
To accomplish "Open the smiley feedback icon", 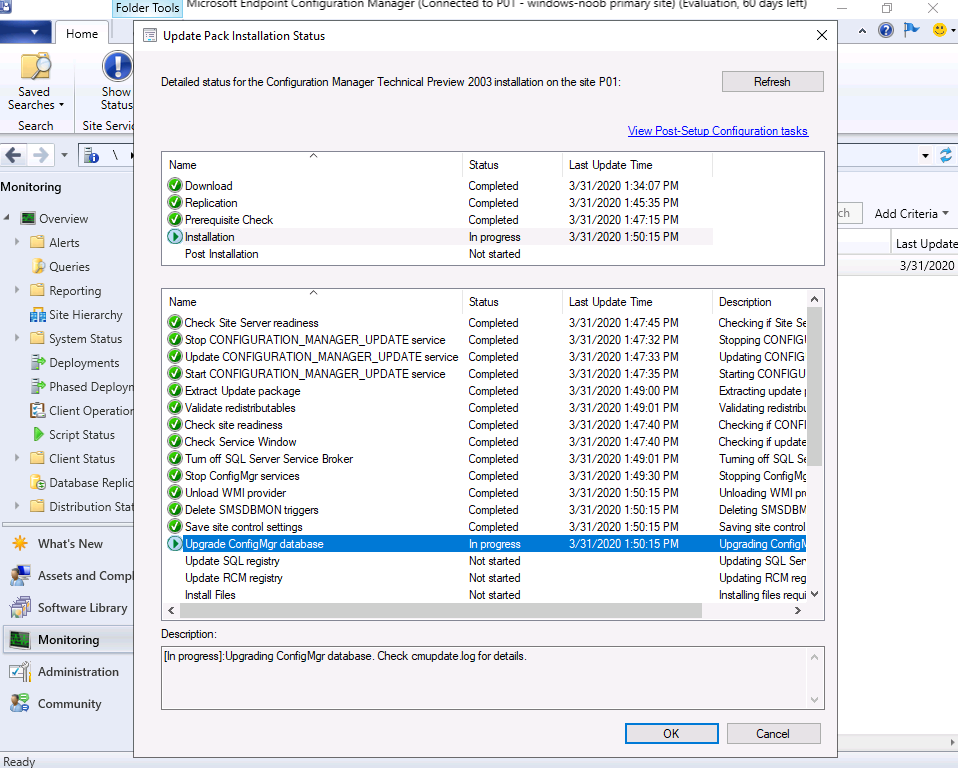I will click(x=940, y=30).
